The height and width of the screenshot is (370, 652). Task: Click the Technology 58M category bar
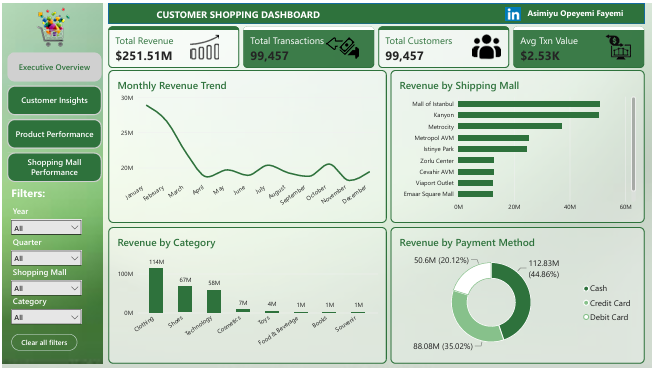click(214, 301)
